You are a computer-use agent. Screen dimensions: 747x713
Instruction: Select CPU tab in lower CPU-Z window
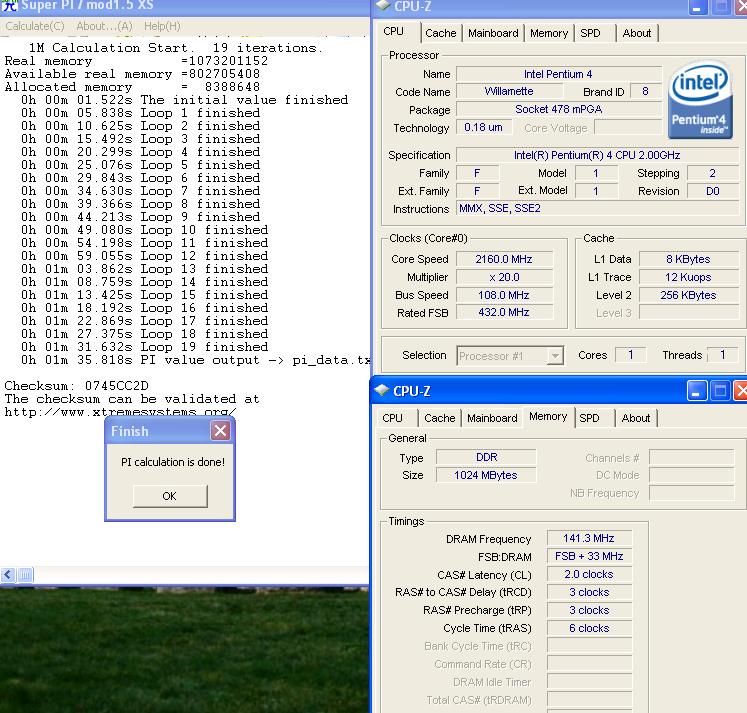pos(393,418)
